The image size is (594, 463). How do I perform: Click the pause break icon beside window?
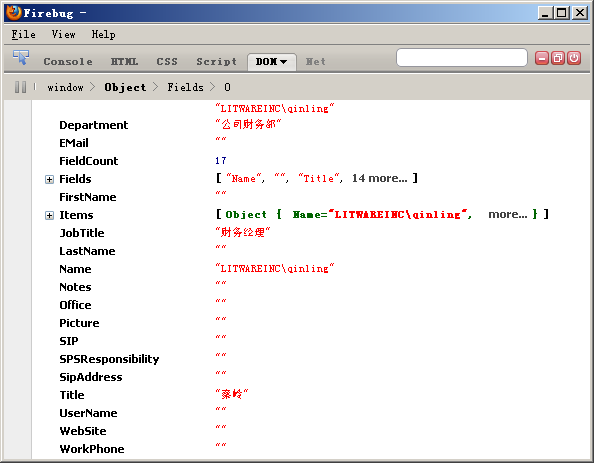click(20, 87)
